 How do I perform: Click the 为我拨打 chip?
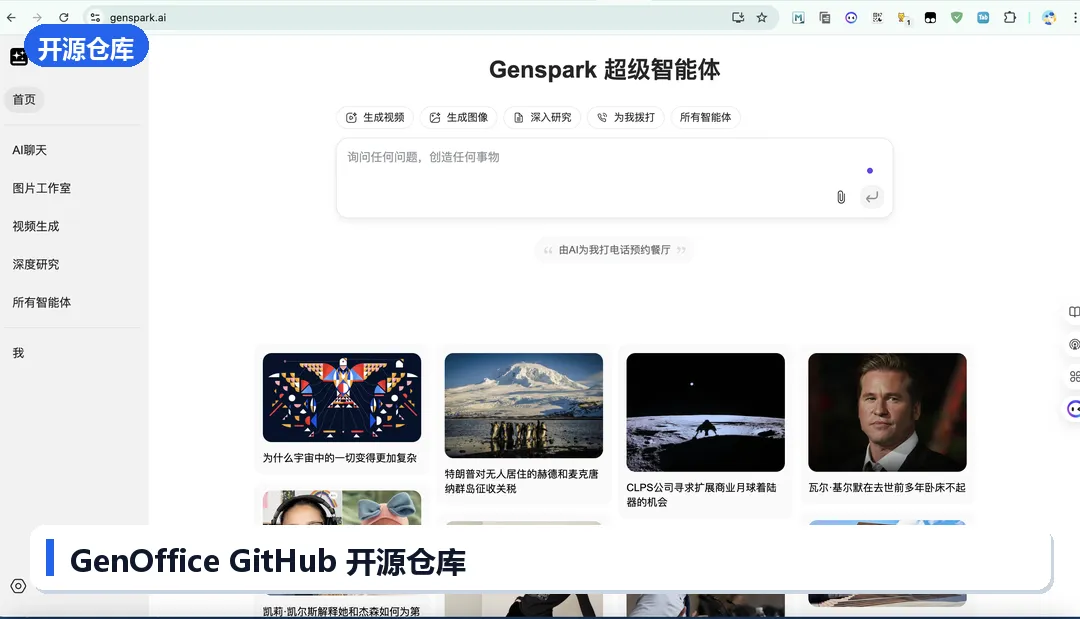pos(625,118)
